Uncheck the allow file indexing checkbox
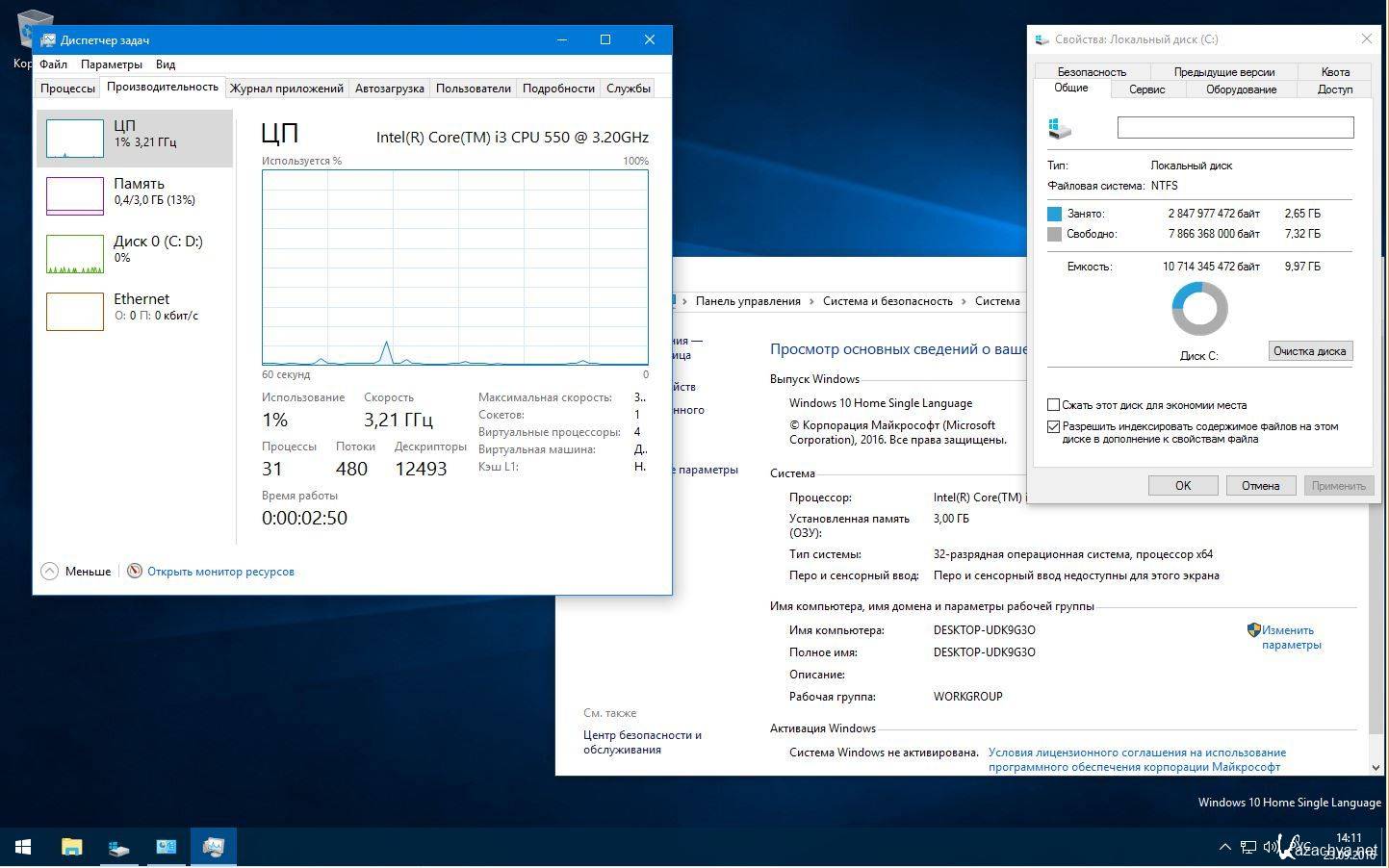This screenshot has width=1389, height=868. click(x=1053, y=426)
